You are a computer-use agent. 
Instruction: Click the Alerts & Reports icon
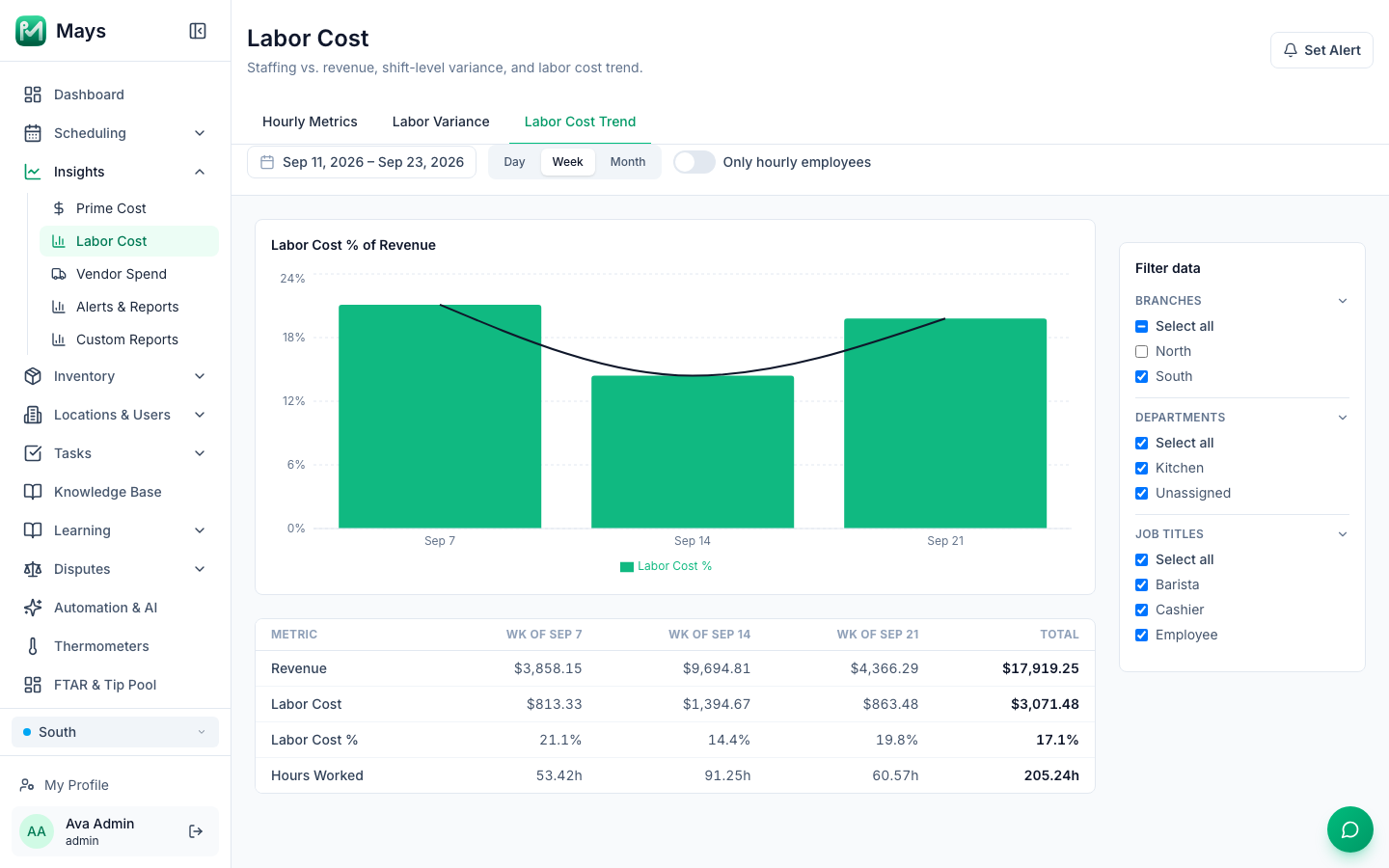click(59, 307)
